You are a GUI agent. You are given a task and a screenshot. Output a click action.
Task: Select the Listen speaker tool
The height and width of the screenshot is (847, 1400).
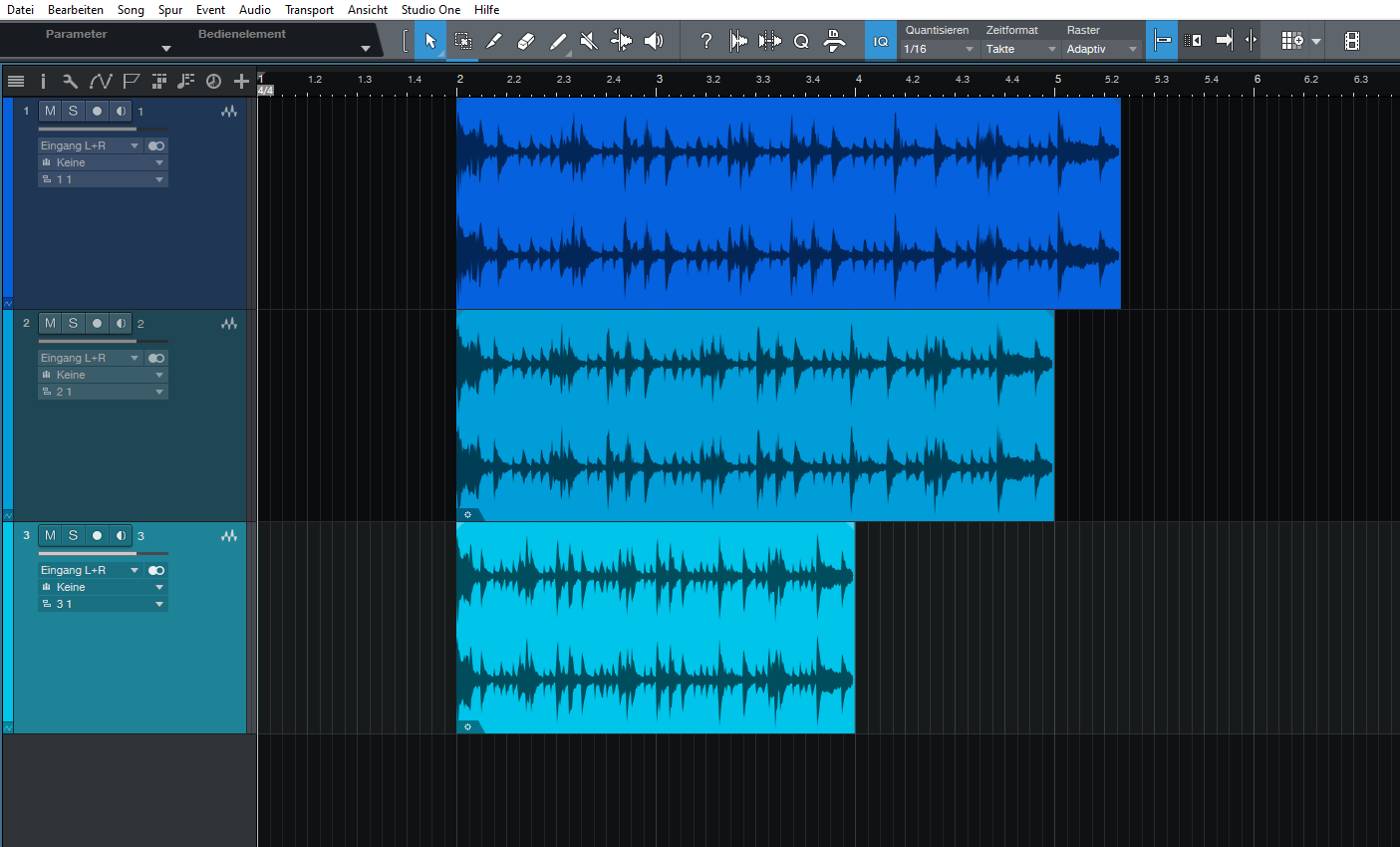coord(654,41)
